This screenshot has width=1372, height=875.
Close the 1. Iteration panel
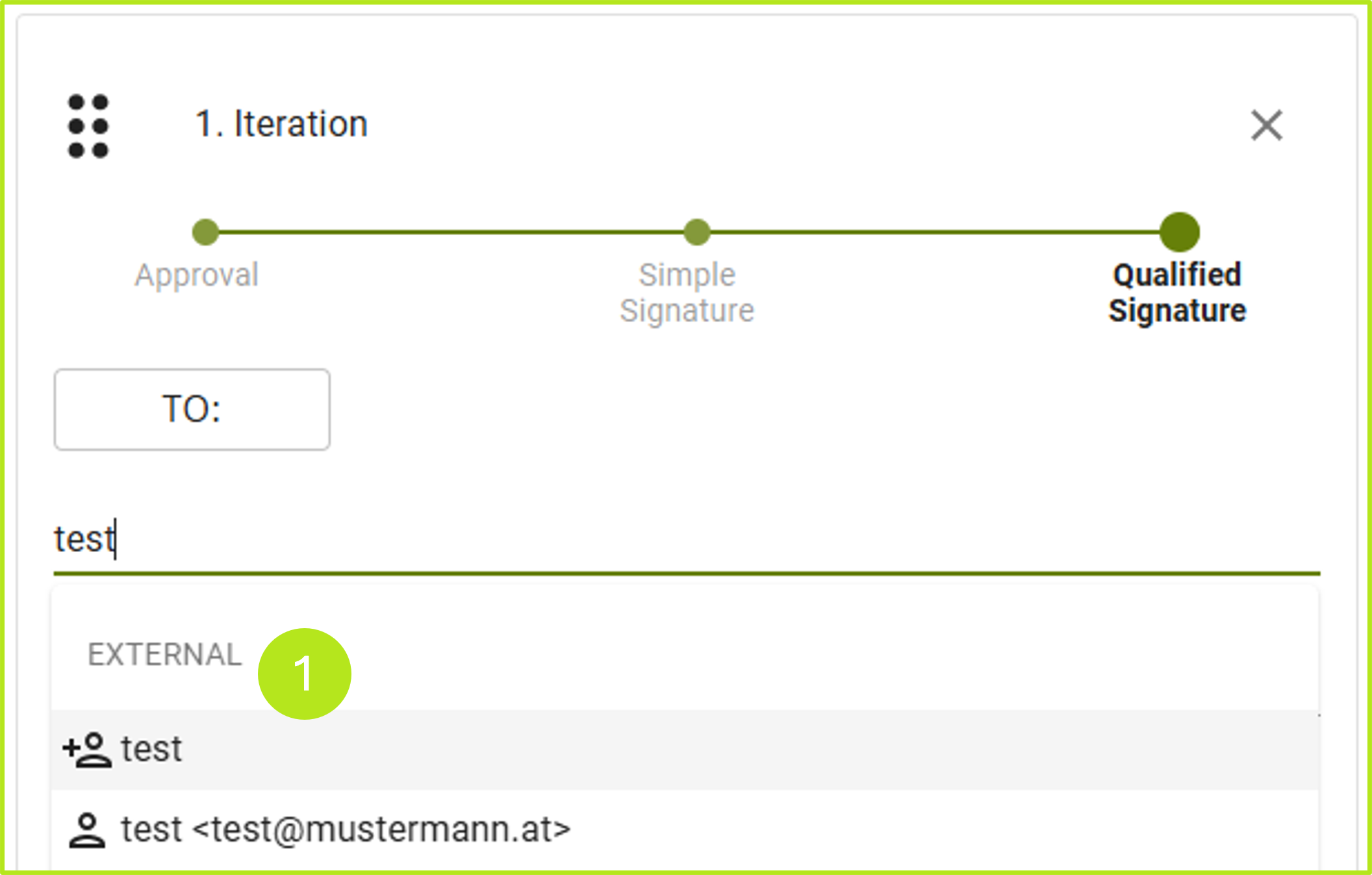1266,125
